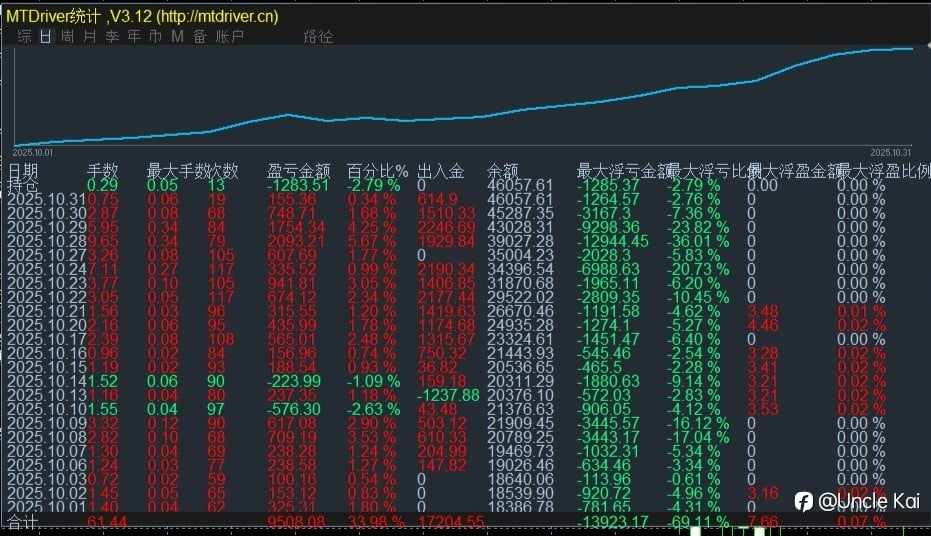Open the 周 weekly statistics tab

(68, 36)
